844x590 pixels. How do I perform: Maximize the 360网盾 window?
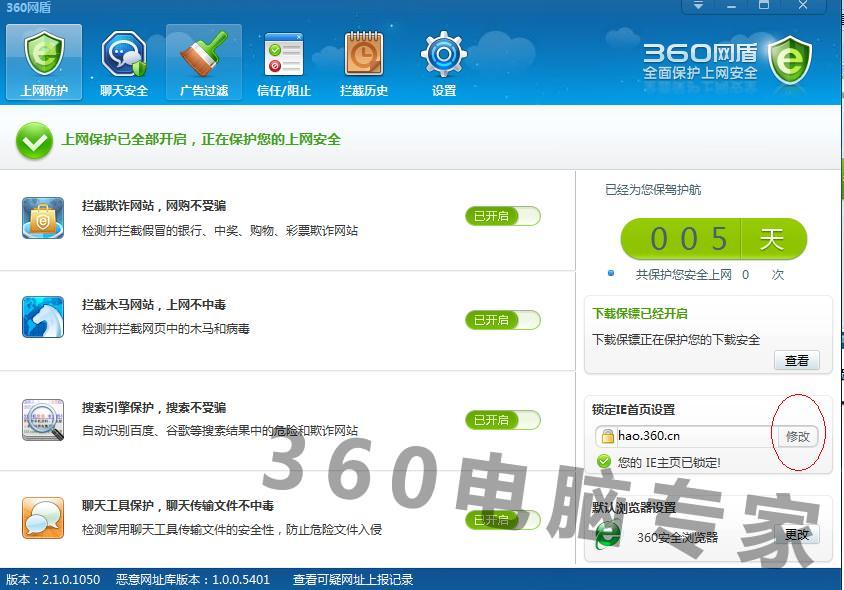point(763,5)
